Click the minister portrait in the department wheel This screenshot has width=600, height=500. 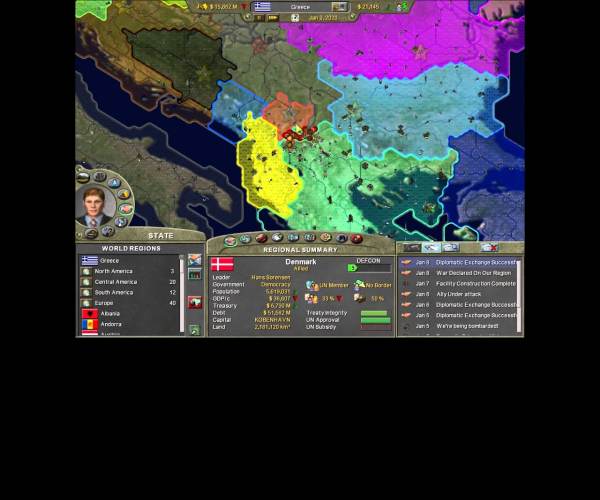pos(94,207)
